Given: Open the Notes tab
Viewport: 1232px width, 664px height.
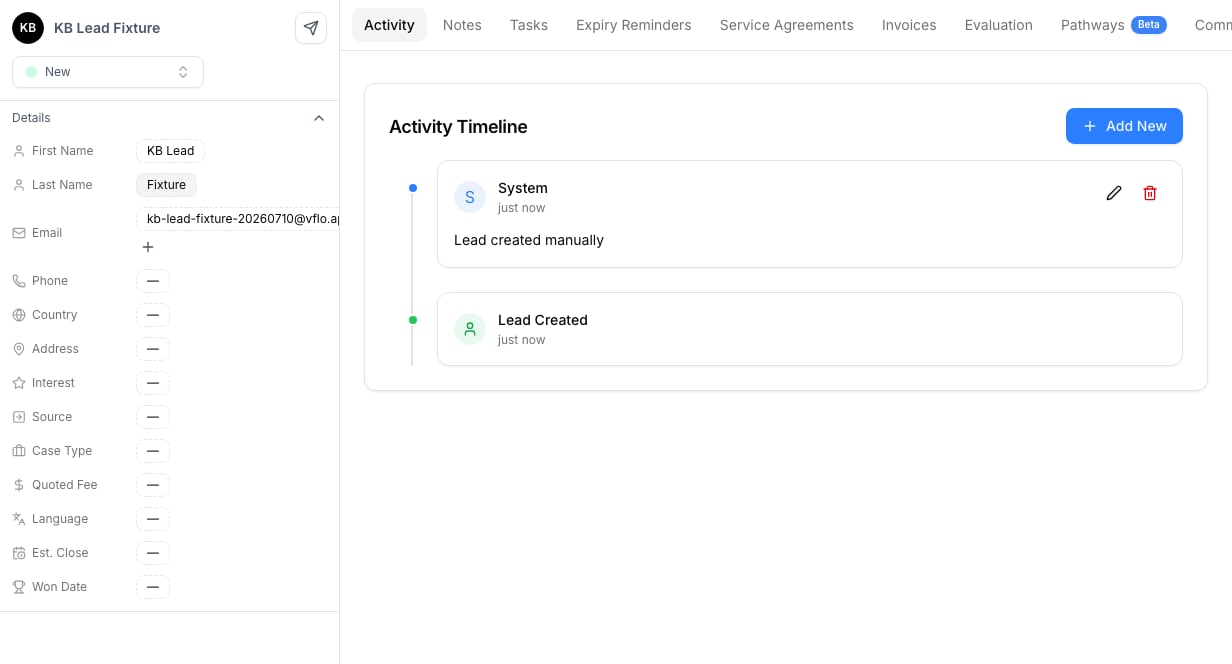Looking at the screenshot, I should 462,25.
